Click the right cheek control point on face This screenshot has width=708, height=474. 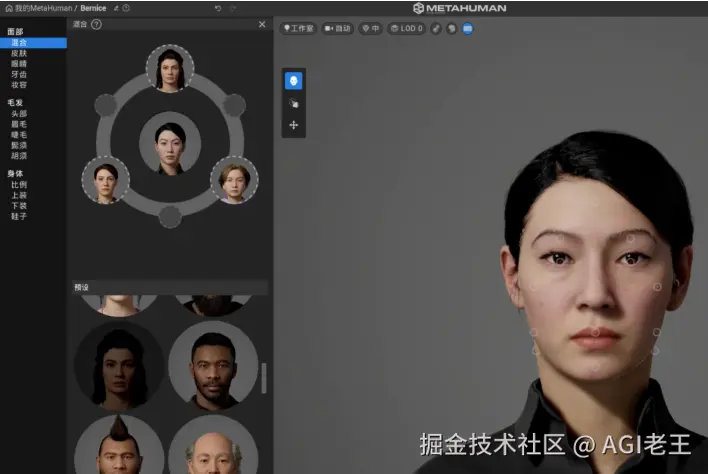(x=657, y=287)
